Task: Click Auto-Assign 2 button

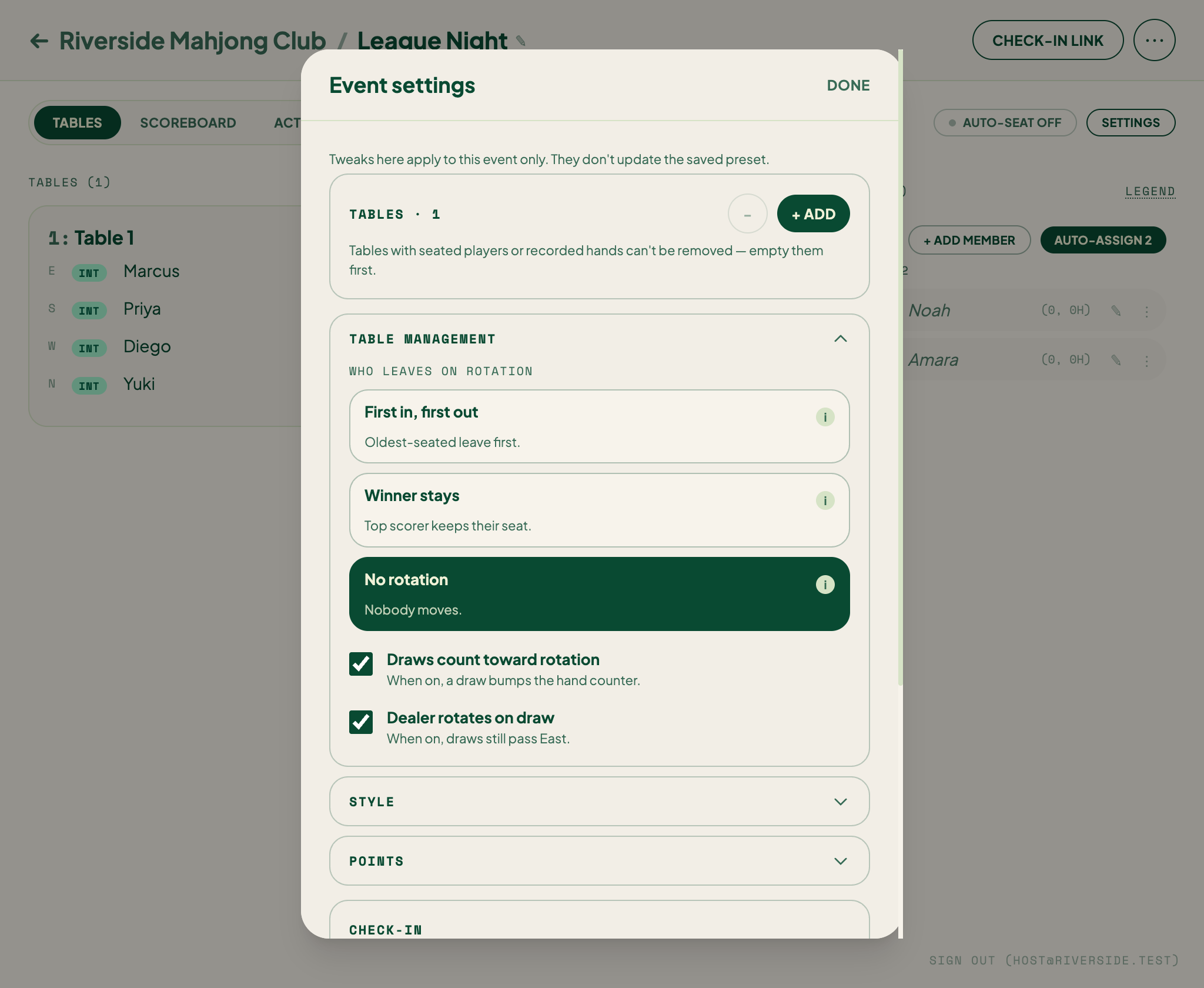Action: point(1103,240)
